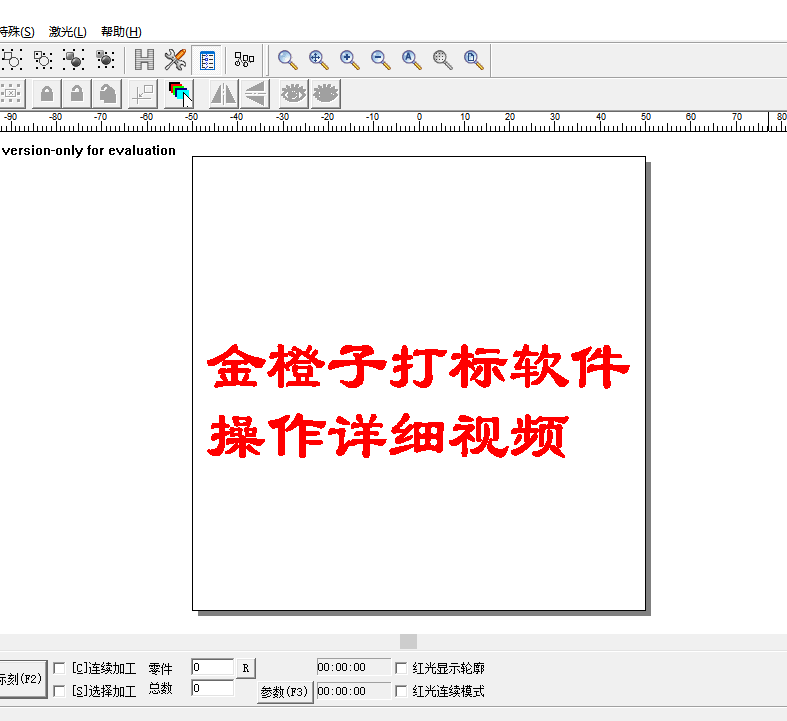
Task: Click the closed eye hide icon
Action: (x=326, y=94)
